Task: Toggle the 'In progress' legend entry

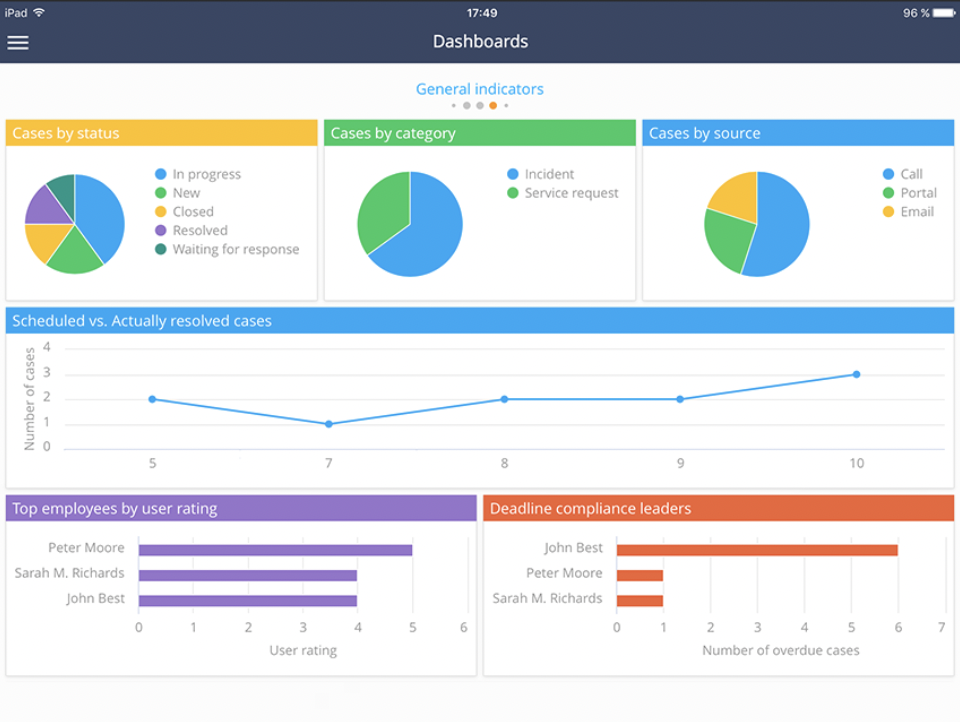Action: pos(205,174)
